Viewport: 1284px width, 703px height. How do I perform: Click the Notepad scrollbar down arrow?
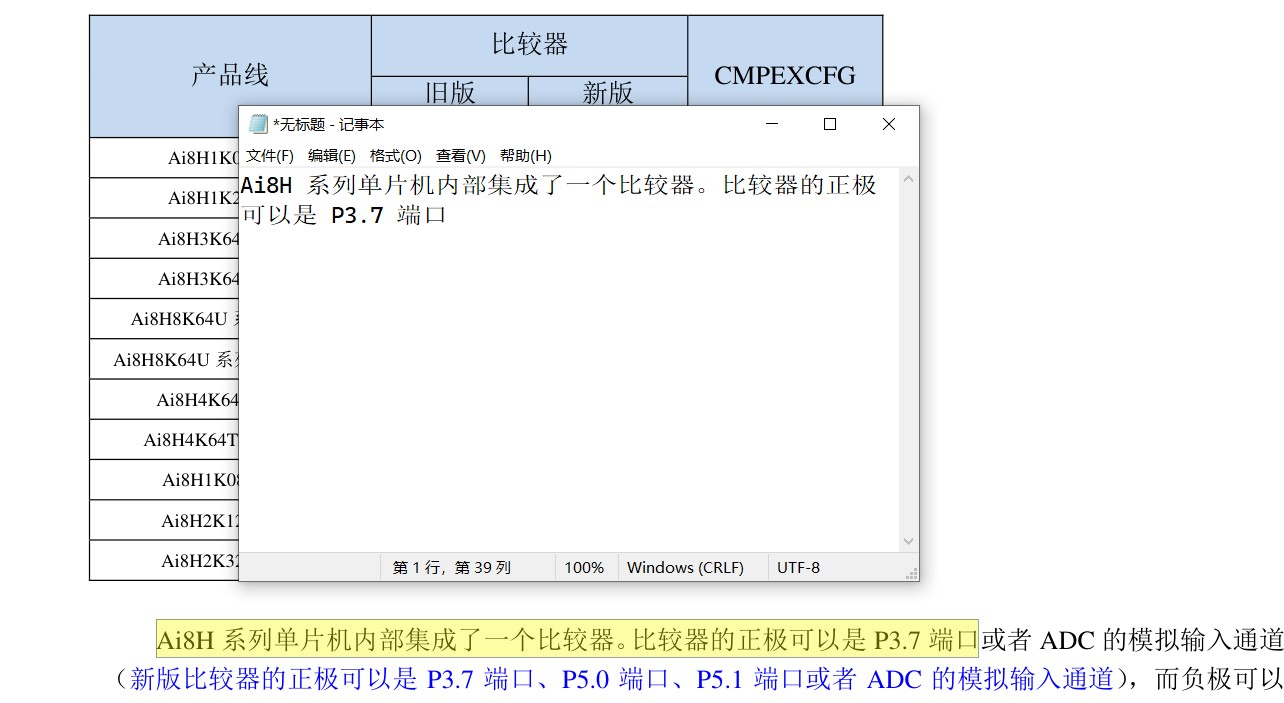pos(908,541)
